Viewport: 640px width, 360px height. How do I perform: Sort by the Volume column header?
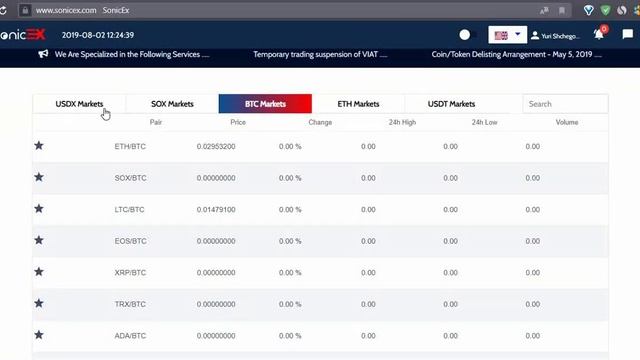tap(567, 122)
